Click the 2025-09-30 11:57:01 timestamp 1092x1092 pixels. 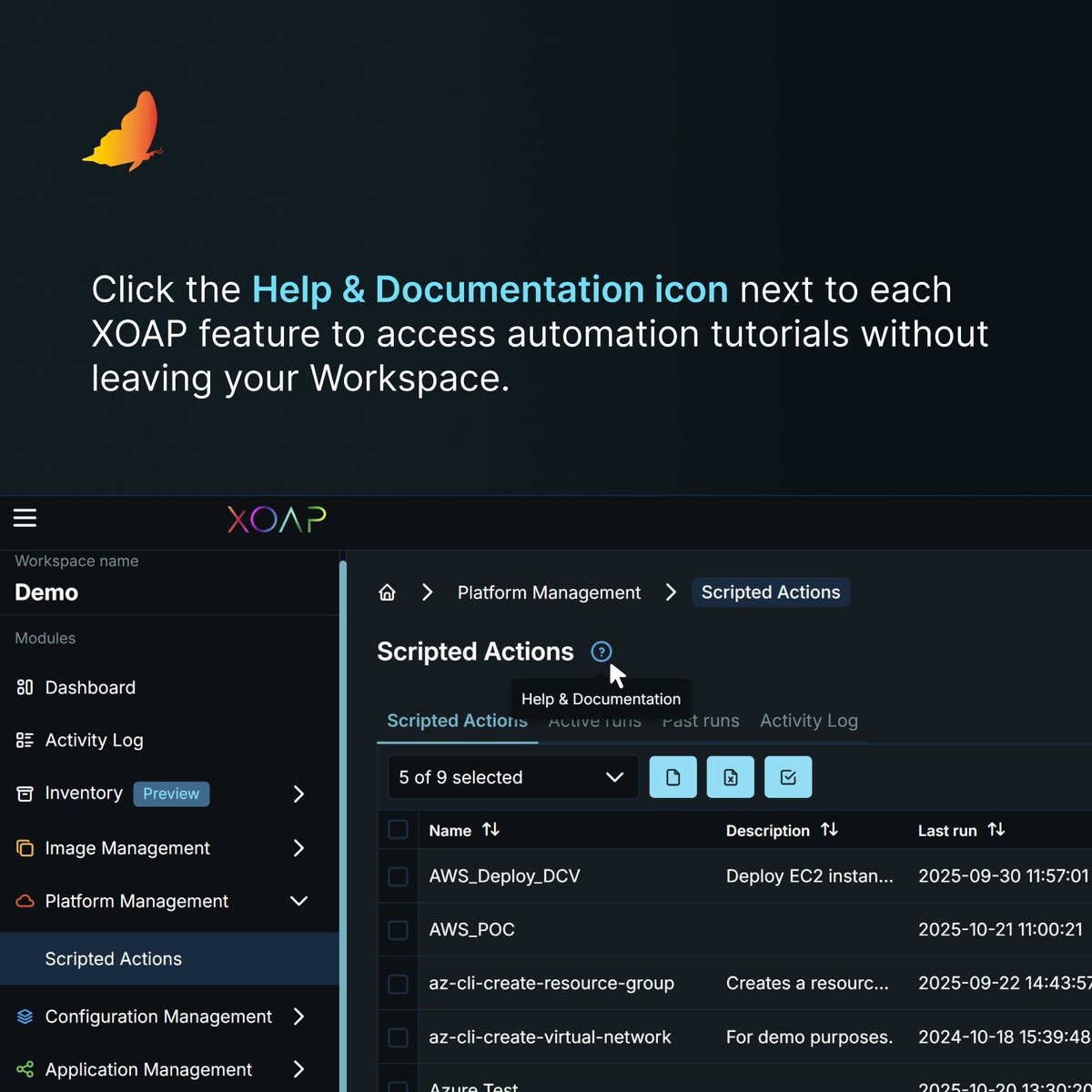pyautogui.click(x=1003, y=876)
